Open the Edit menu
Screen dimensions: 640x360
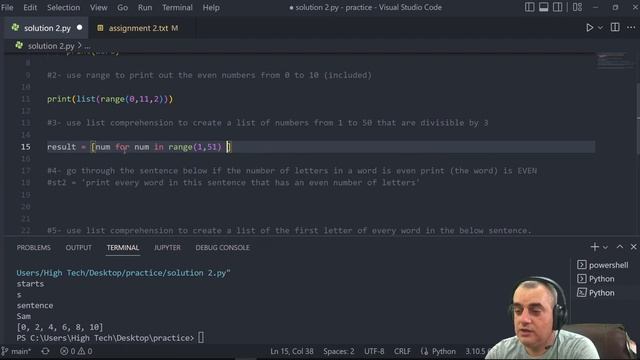(30, 7)
